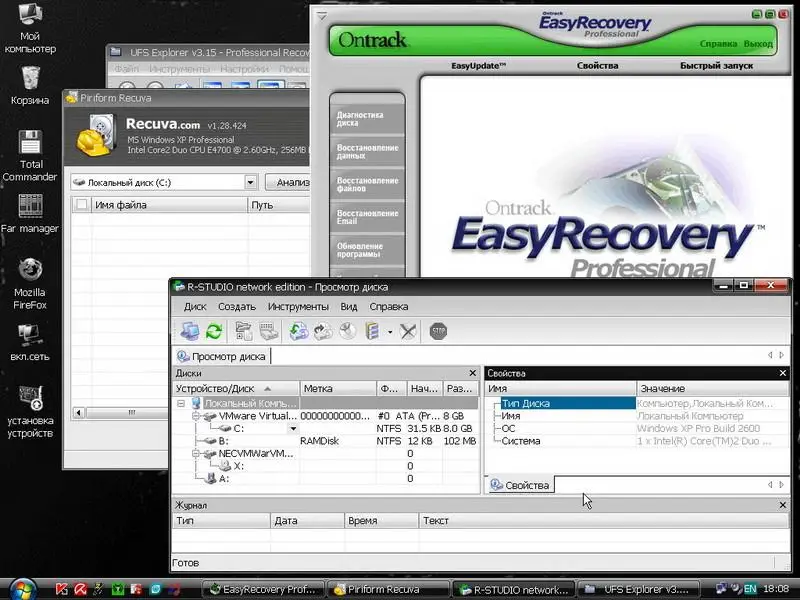800x600 pixels.
Task: Click the Метка column header
Action: (338, 389)
